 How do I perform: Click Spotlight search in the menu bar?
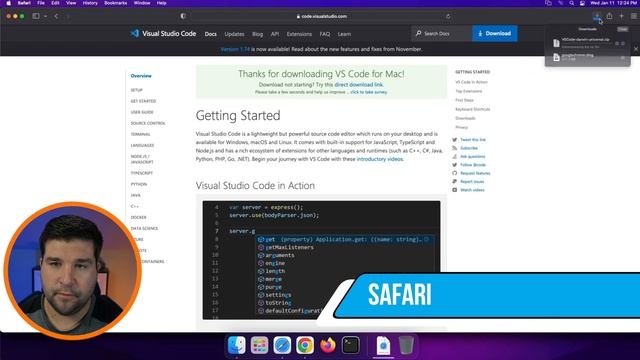click(571, 3)
